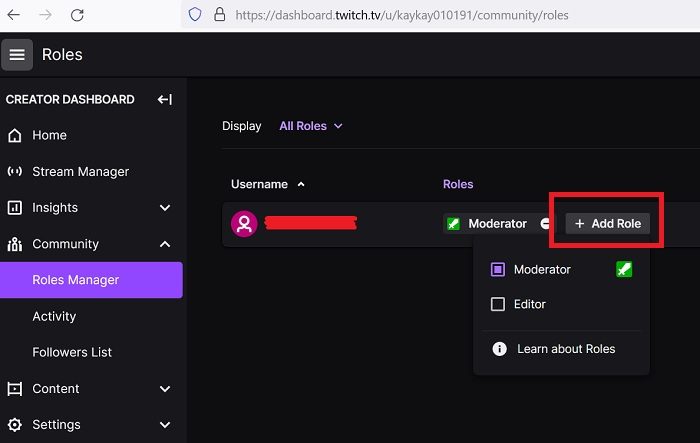
Task: Open the Learn about Roles link
Action: [566, 349]
